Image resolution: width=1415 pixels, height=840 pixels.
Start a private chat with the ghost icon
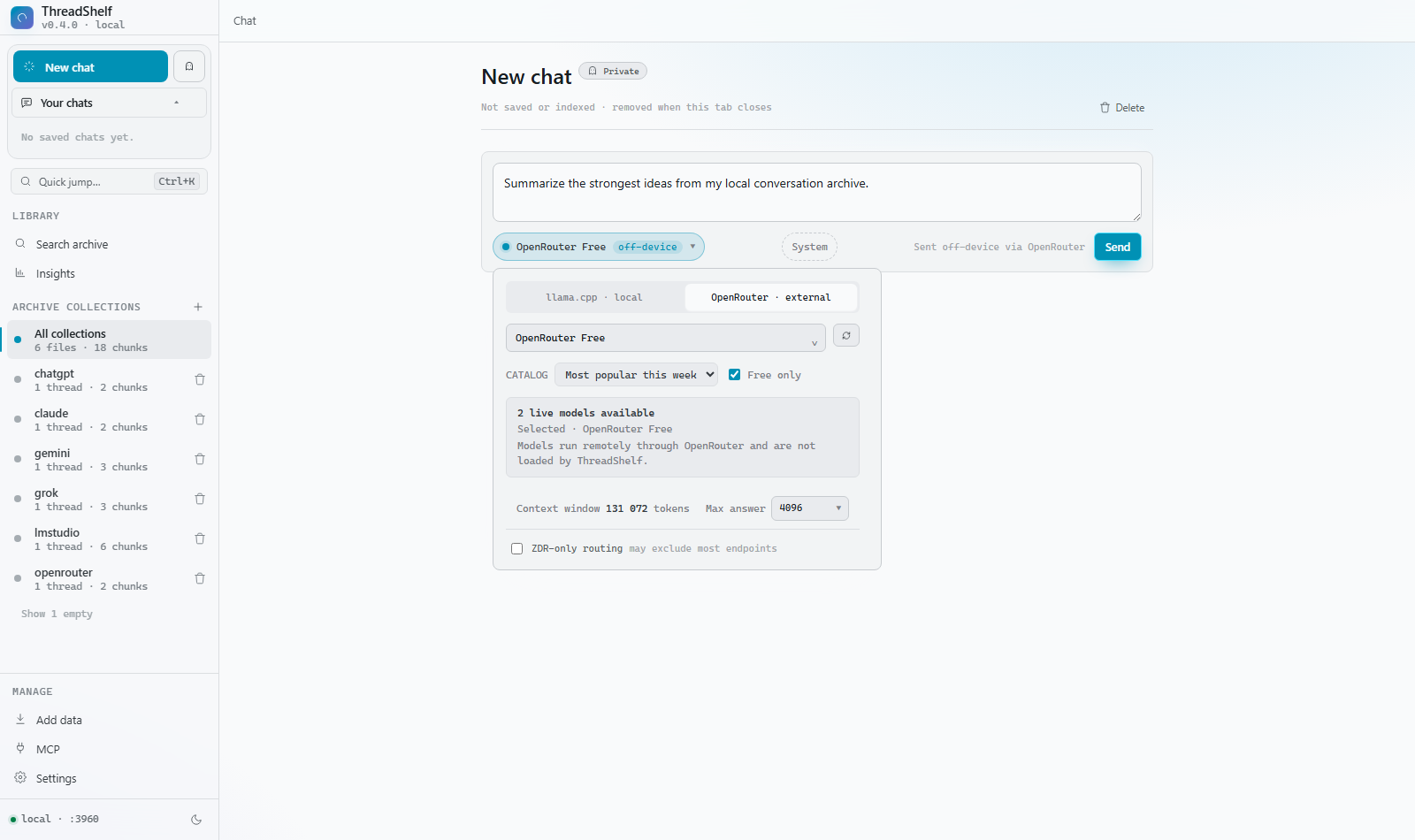(189, 66)
